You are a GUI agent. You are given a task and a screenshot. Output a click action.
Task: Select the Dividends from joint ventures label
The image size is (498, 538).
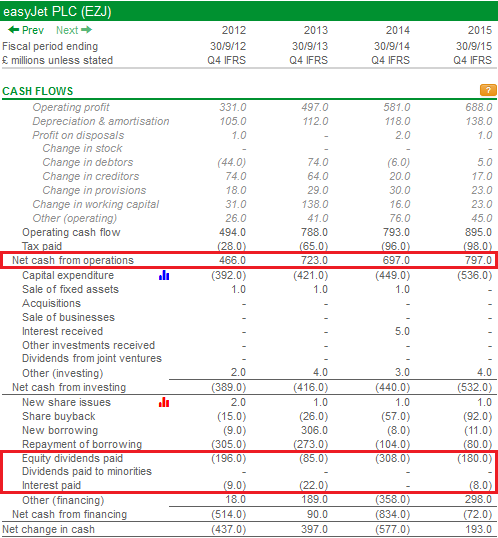coord(92,359)
